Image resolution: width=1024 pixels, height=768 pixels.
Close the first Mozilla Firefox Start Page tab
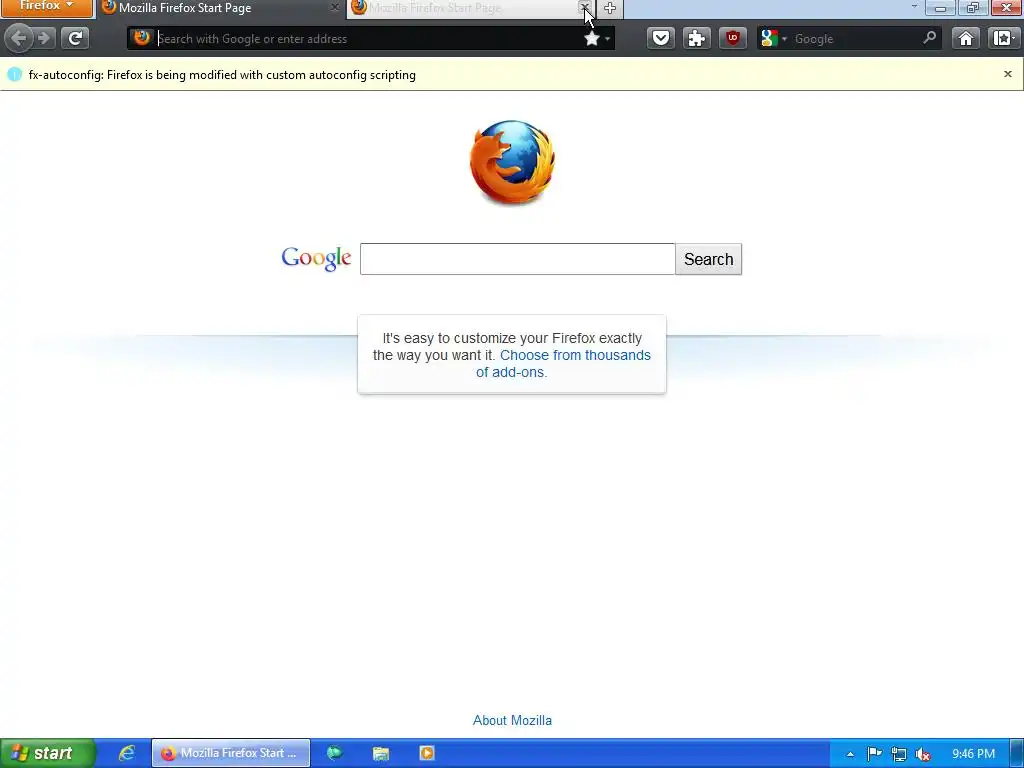[334, 8]
